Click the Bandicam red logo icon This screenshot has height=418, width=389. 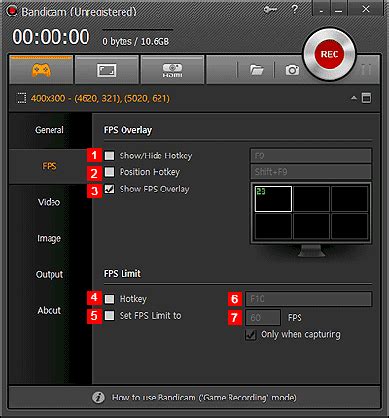click(12, 11)
